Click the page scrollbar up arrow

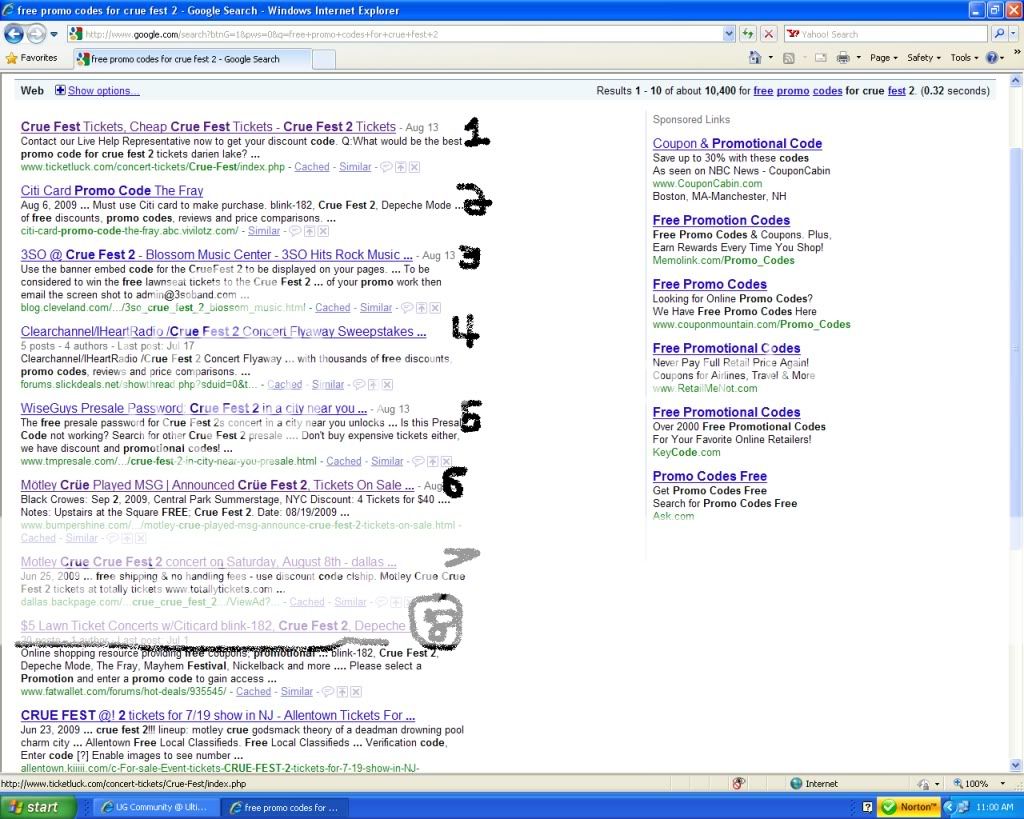(1016, 80)
